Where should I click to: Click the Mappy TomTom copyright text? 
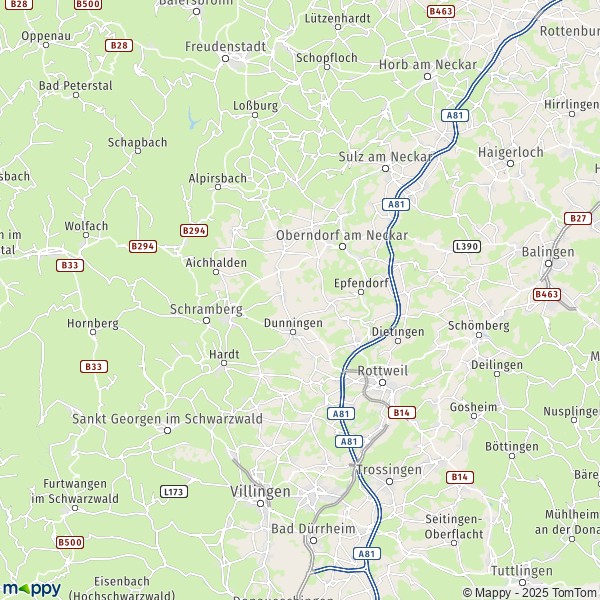click(x=531, y=592)
